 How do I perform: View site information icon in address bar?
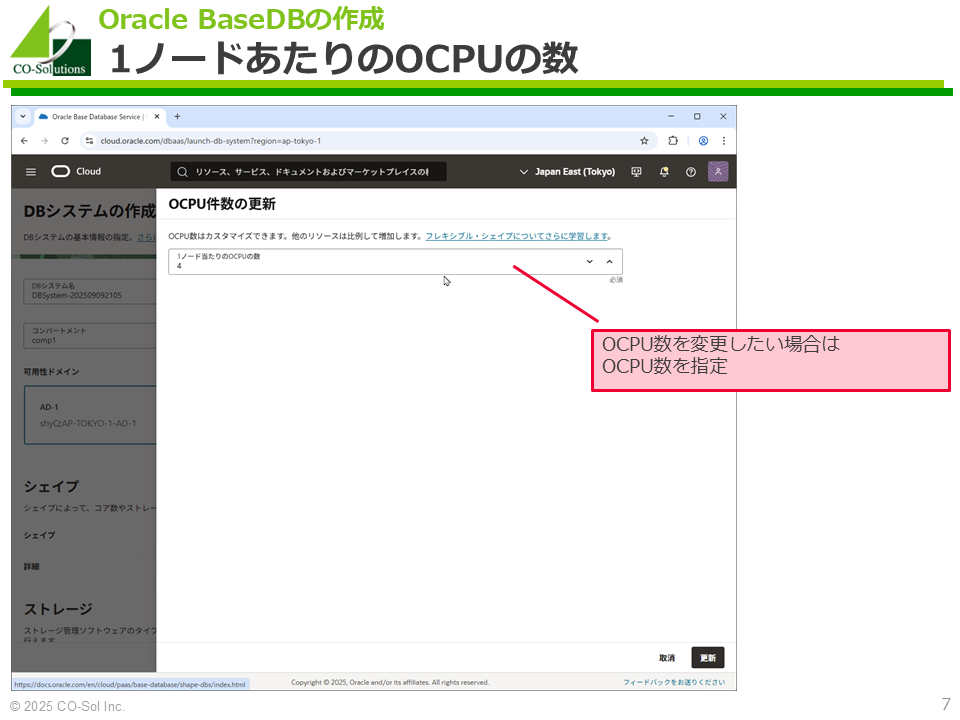point(89,141)
